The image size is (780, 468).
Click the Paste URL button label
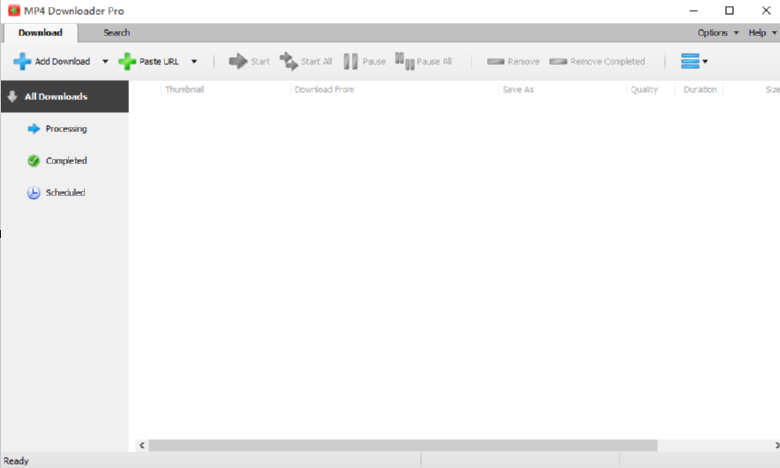coord(159,61)
